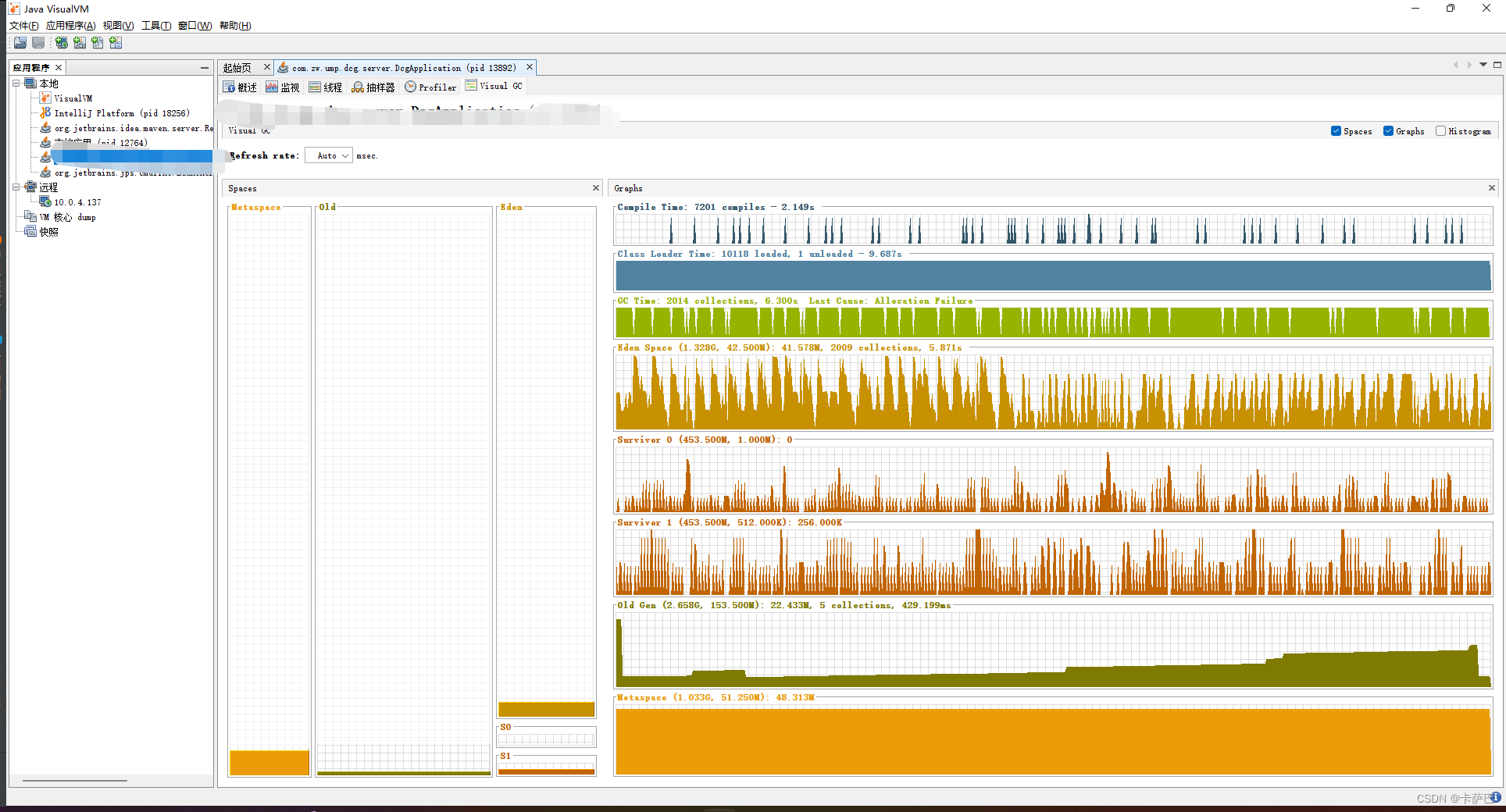Click the Java icon beside pid 12764

point(45,143)
